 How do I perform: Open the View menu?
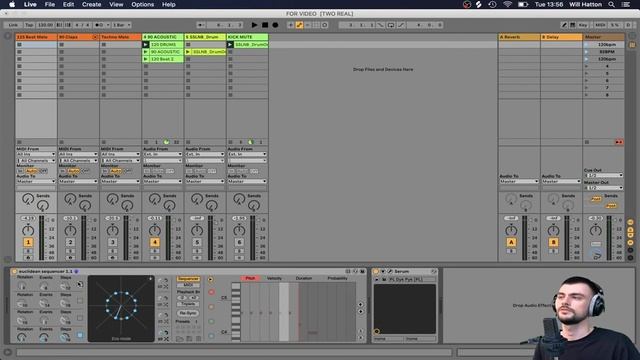click(116, 4)
